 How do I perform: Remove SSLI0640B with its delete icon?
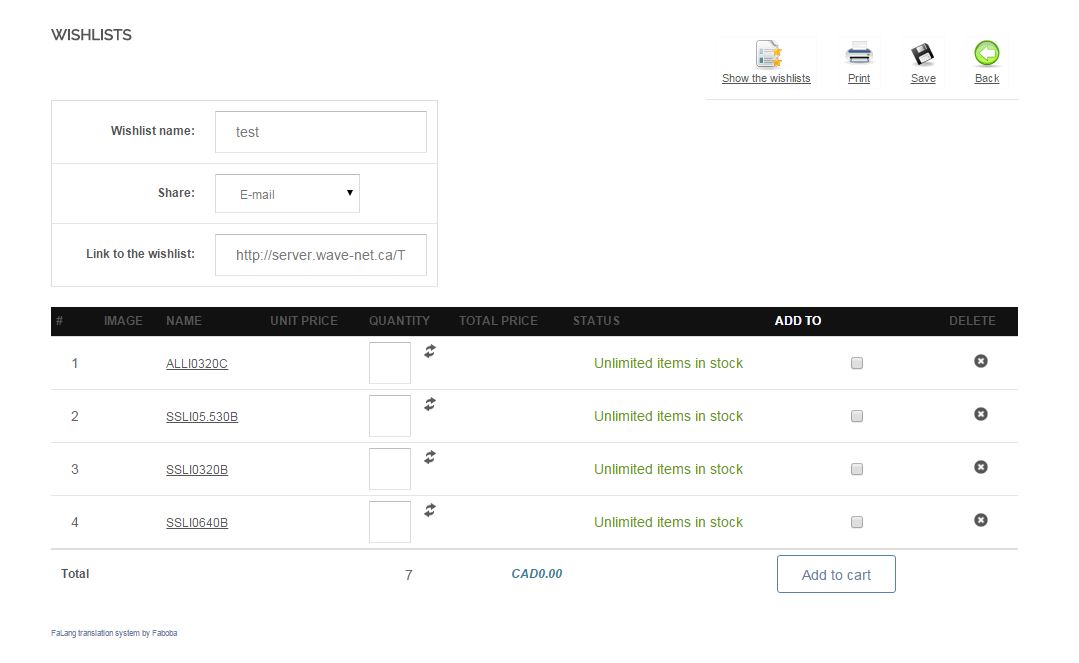[x=981, y=520]
